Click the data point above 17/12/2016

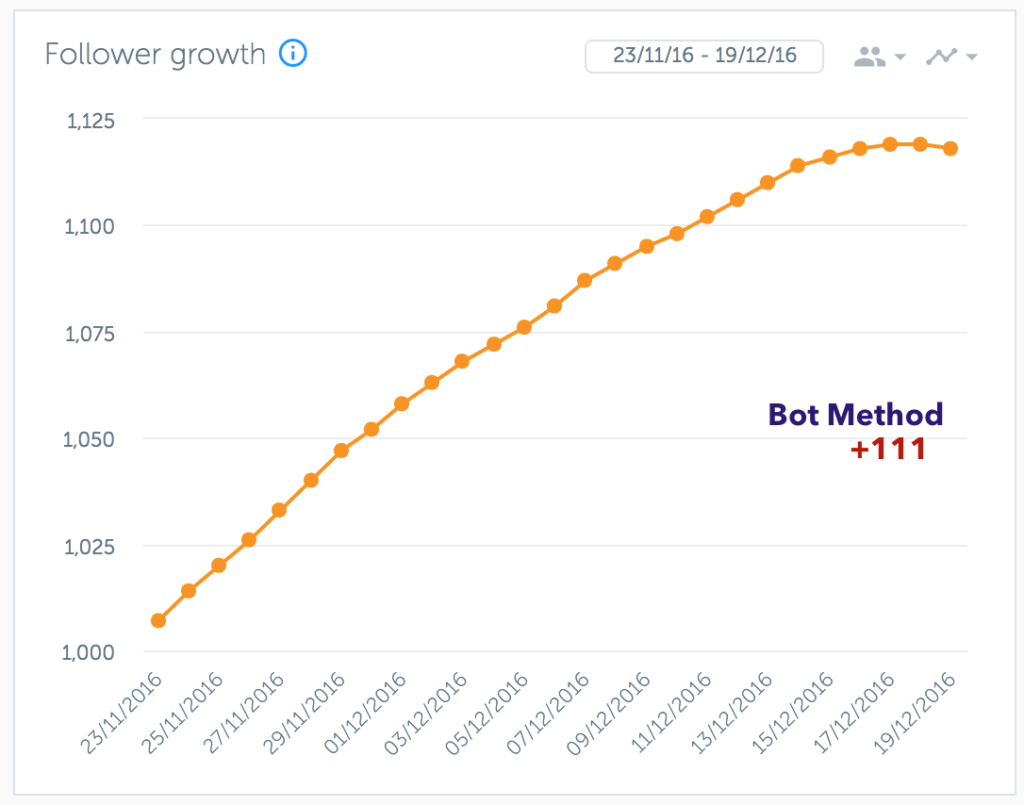click(889, 144)
